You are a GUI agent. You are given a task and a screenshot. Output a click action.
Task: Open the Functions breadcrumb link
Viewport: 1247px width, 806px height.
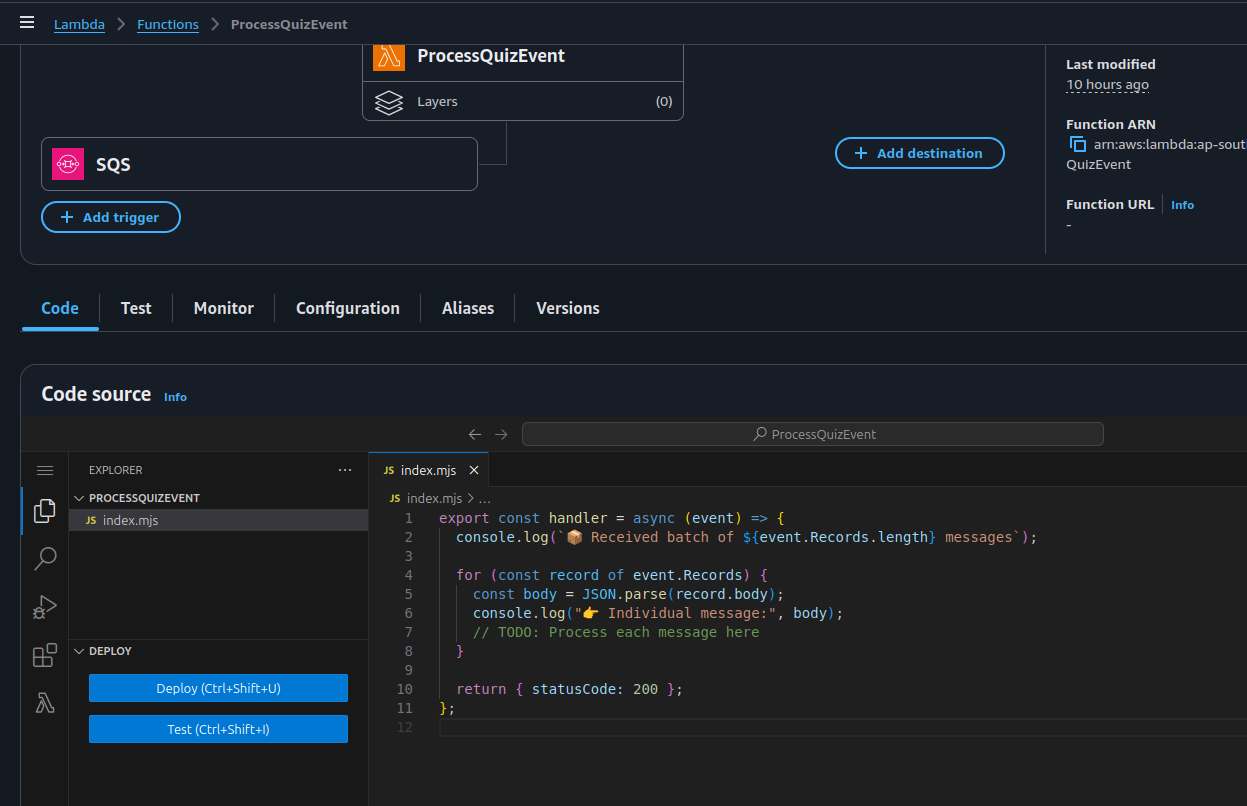[x=167, y=24]
